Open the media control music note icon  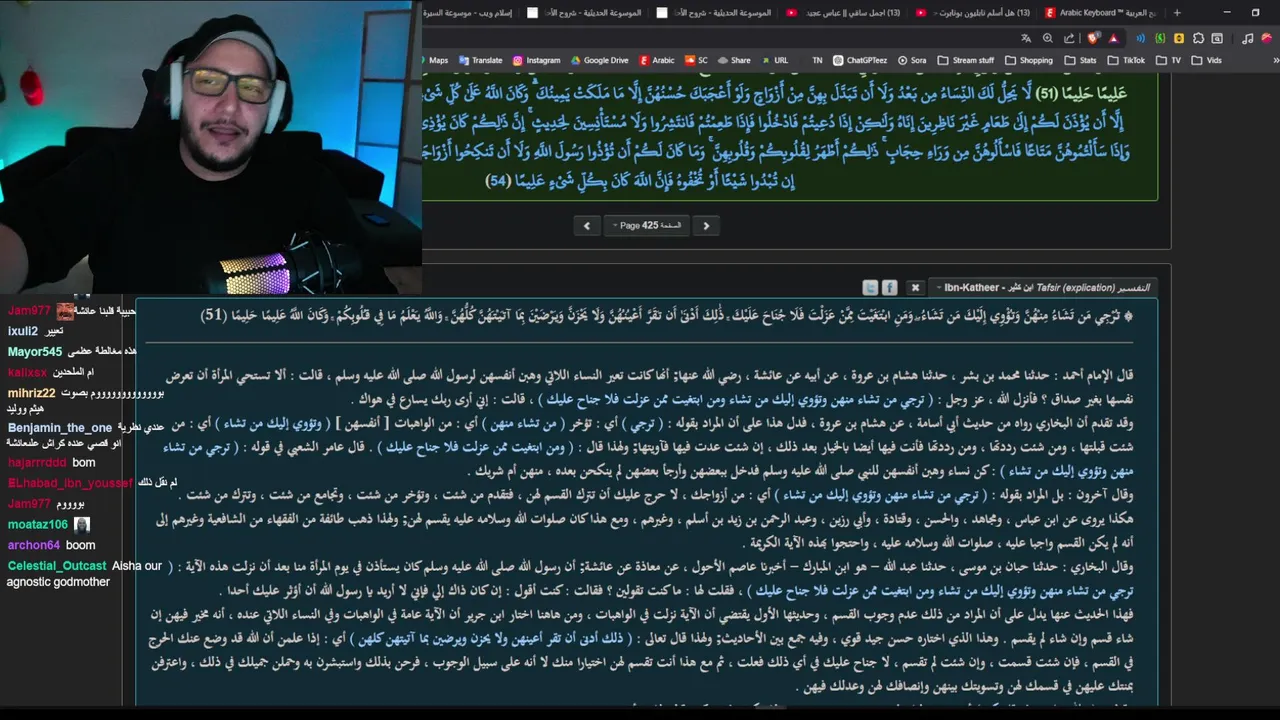1247,38
